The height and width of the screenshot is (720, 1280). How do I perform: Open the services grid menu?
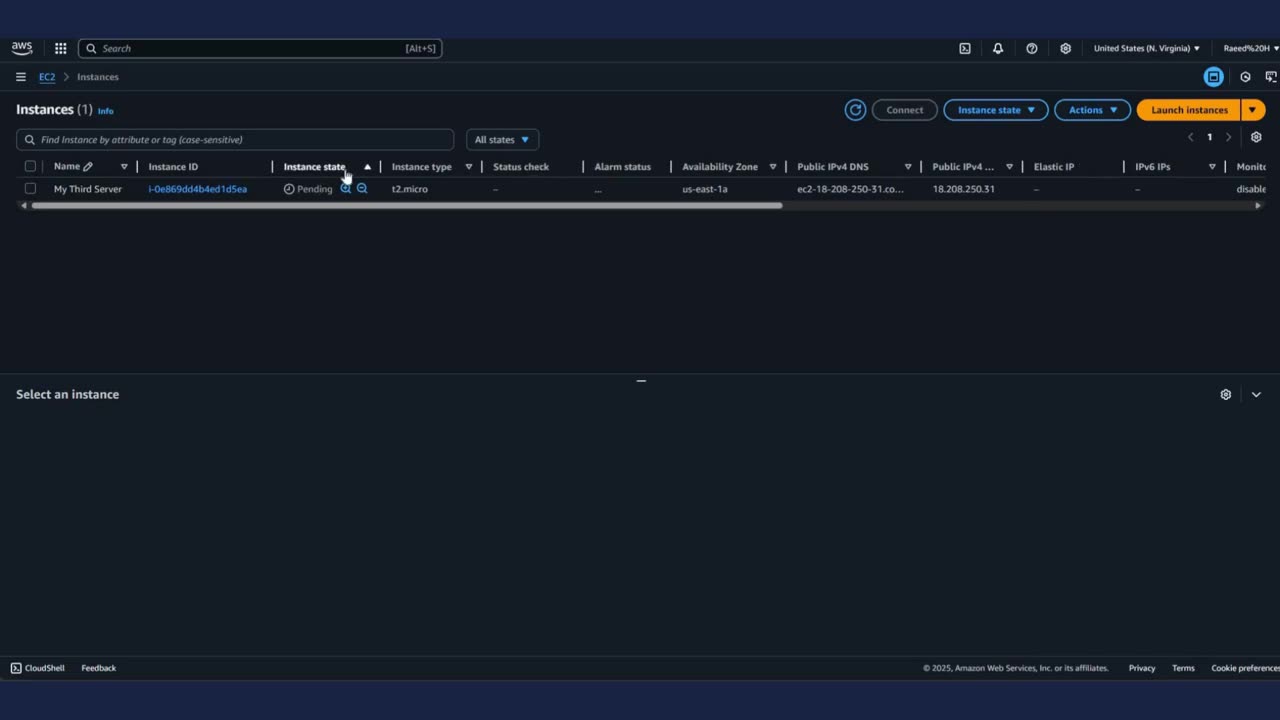pyautogui.click(x=61, y=48)
